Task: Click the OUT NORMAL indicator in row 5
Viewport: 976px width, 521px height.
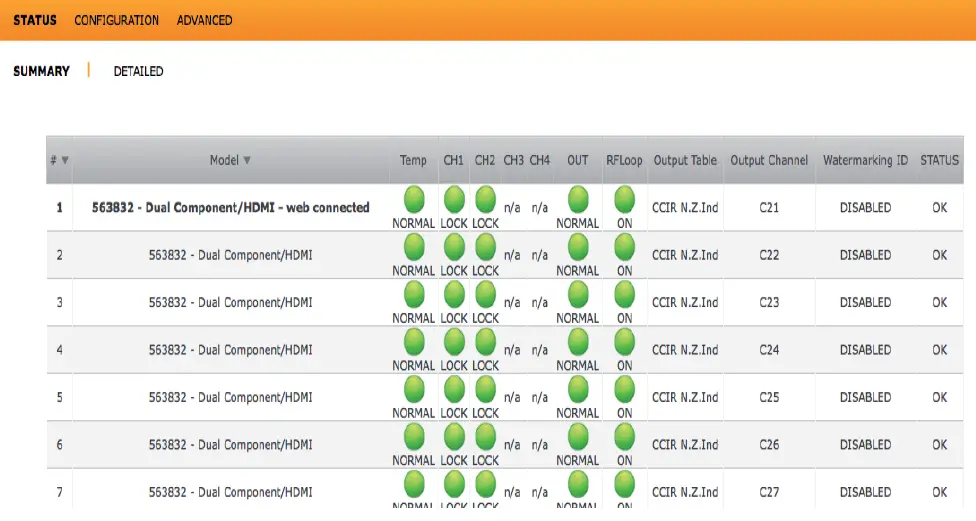Action: (x=578, y=390)
